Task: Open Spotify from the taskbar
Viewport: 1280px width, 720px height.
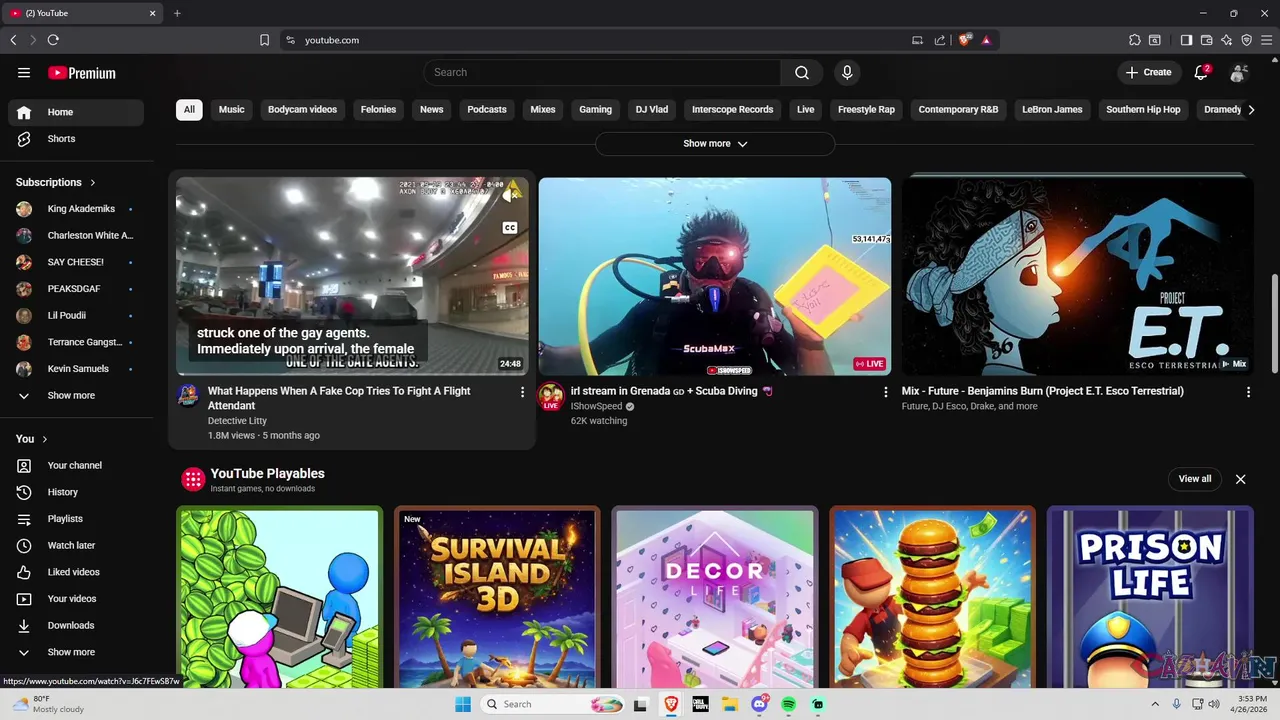Action: (788, 704)
